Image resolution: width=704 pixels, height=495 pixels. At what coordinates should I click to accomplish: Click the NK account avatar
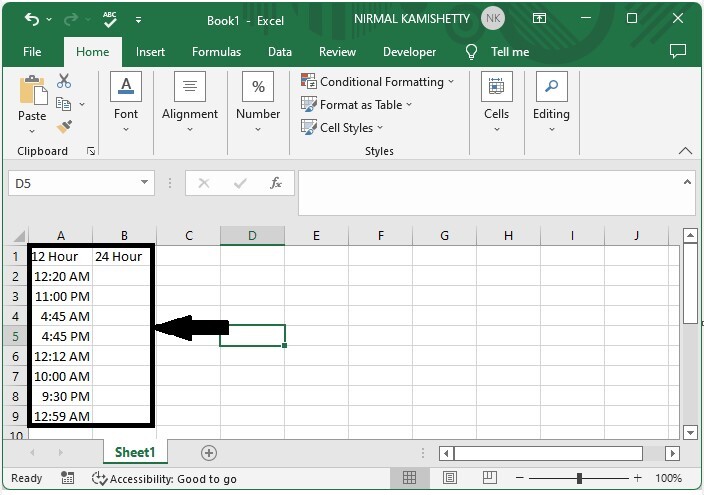pos(493,18)
